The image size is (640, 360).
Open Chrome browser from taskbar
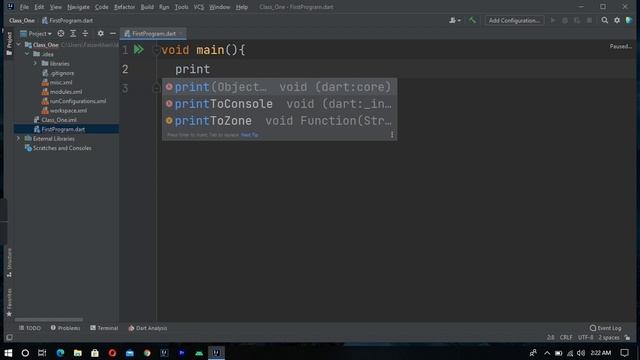[147, 353]
